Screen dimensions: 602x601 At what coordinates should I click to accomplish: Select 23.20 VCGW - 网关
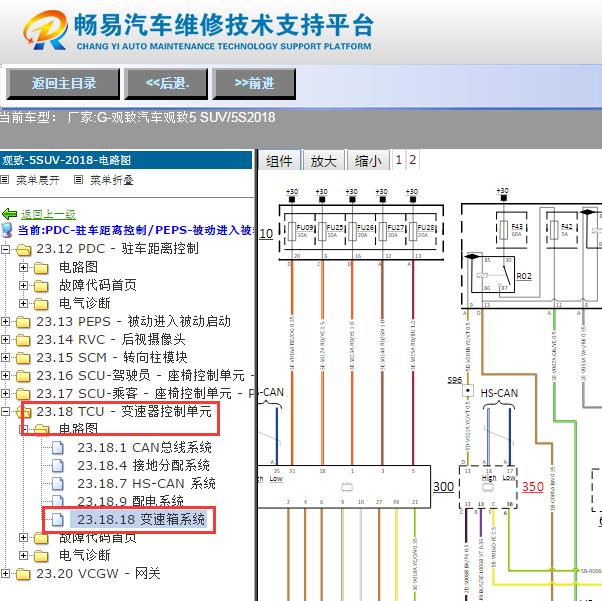tap(98, 573)
